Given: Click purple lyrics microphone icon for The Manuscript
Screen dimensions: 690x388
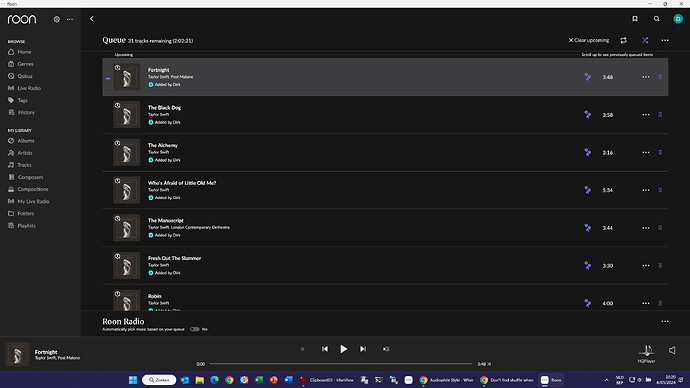Looking at the screenshot, I should tap(587, 228).
